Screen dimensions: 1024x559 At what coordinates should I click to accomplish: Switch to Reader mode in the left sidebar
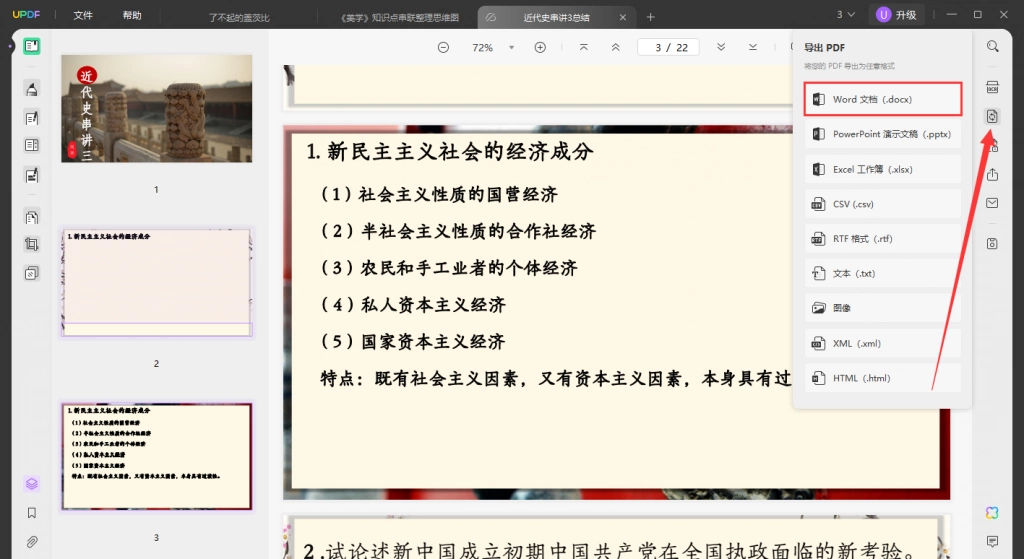(31, 46)
